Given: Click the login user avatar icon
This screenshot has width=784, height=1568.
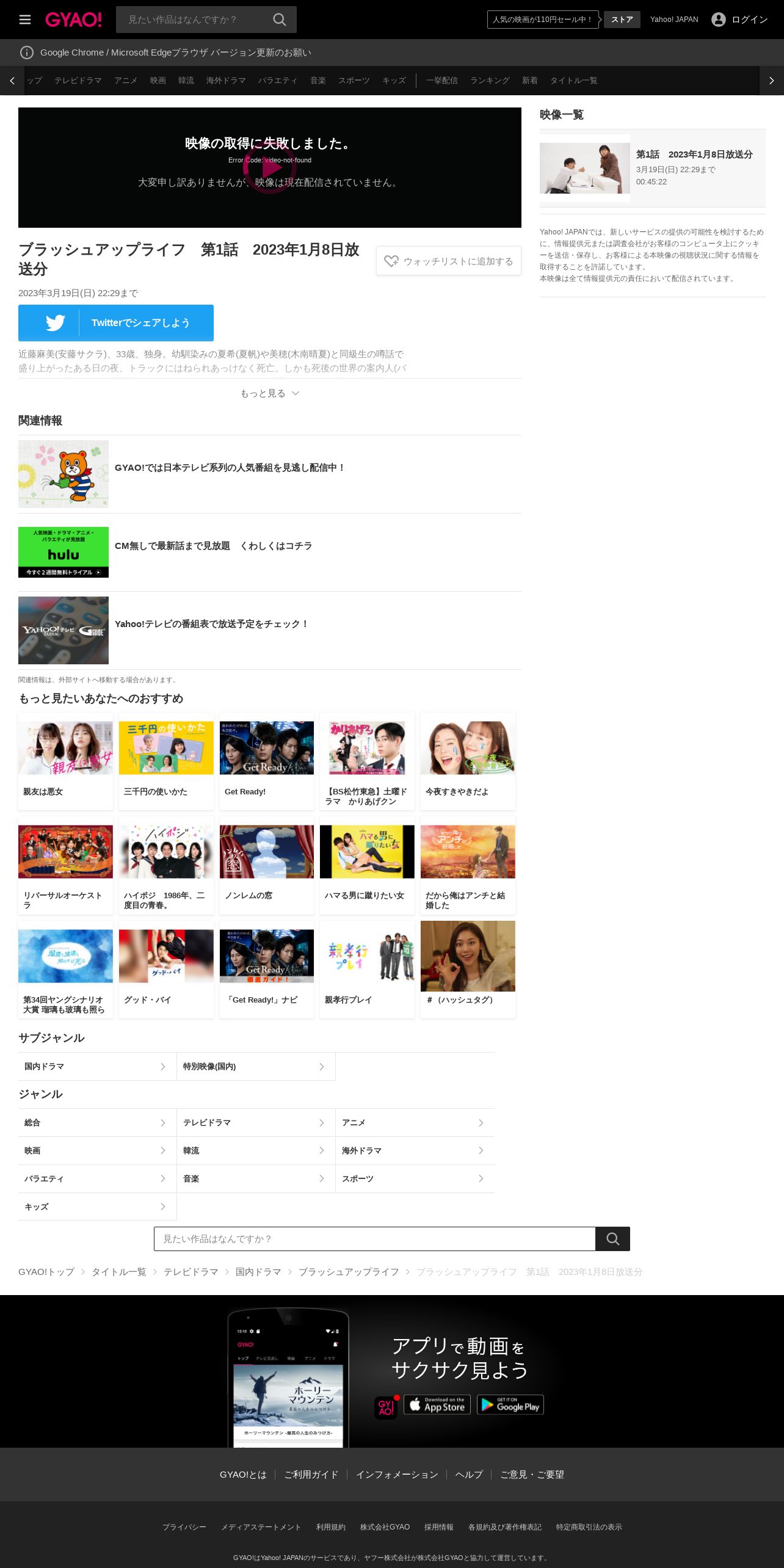Looking at the screenshot, I should click(x=719, y=20).
